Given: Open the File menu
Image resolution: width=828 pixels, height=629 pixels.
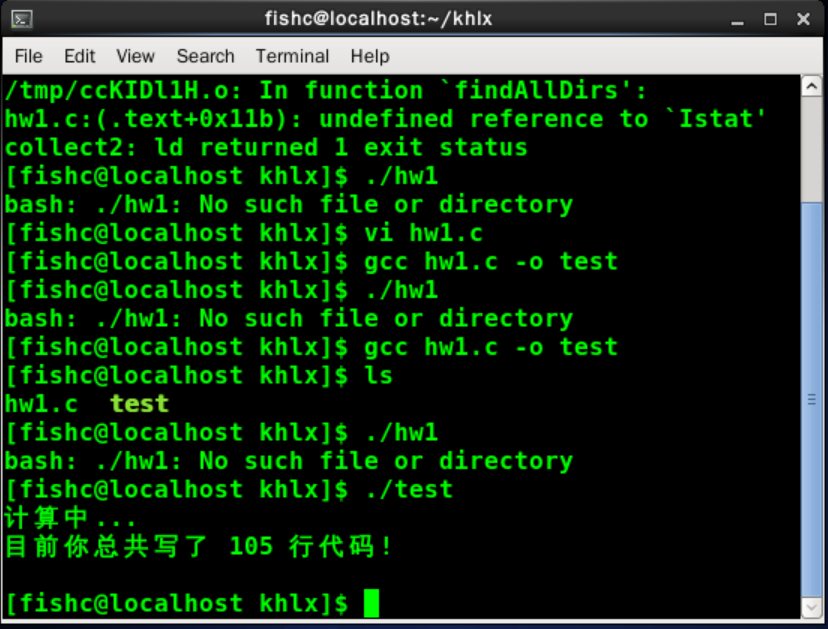Looking at the screenshot, I should click(29, 56).
